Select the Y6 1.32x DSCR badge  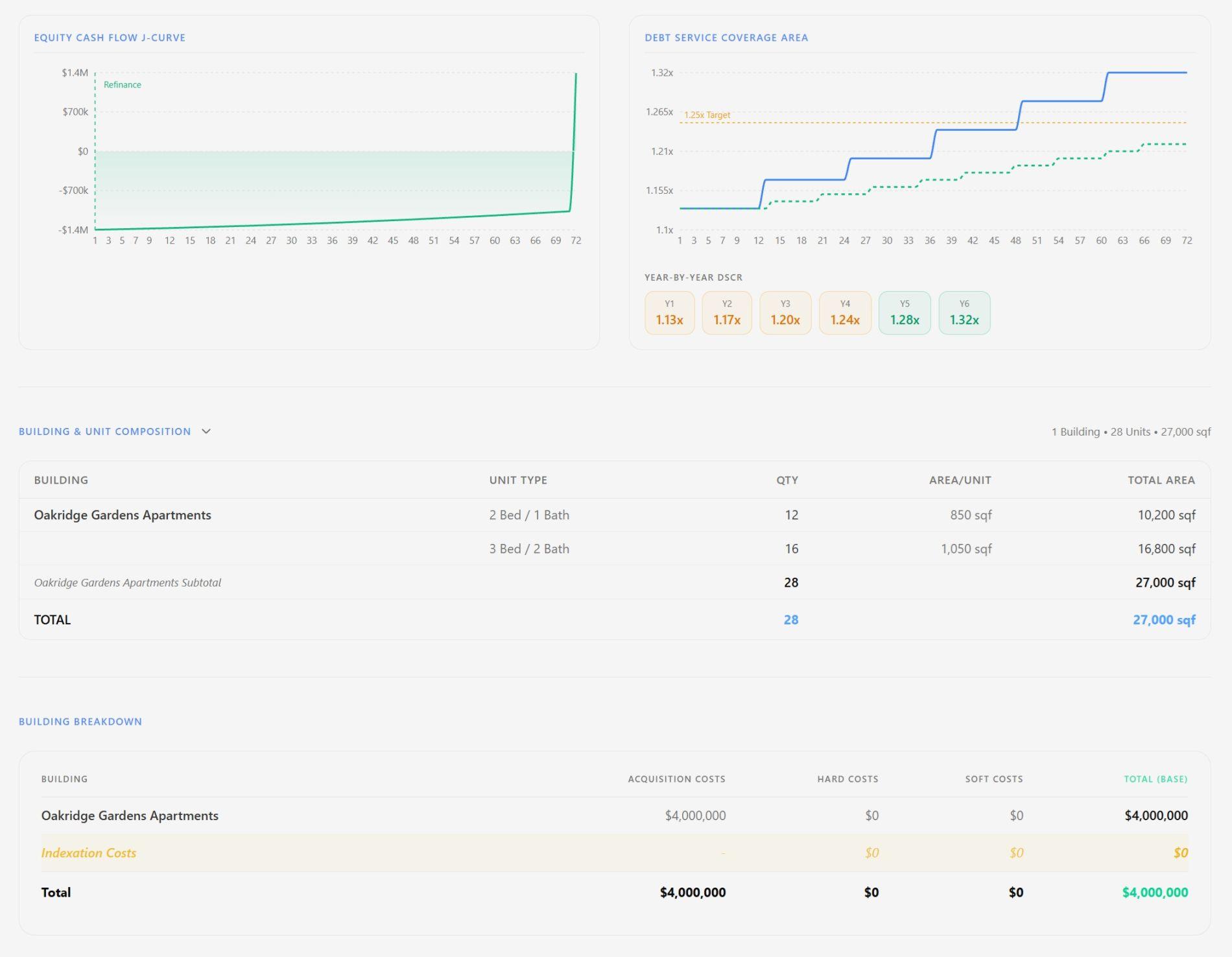(964, 313)
